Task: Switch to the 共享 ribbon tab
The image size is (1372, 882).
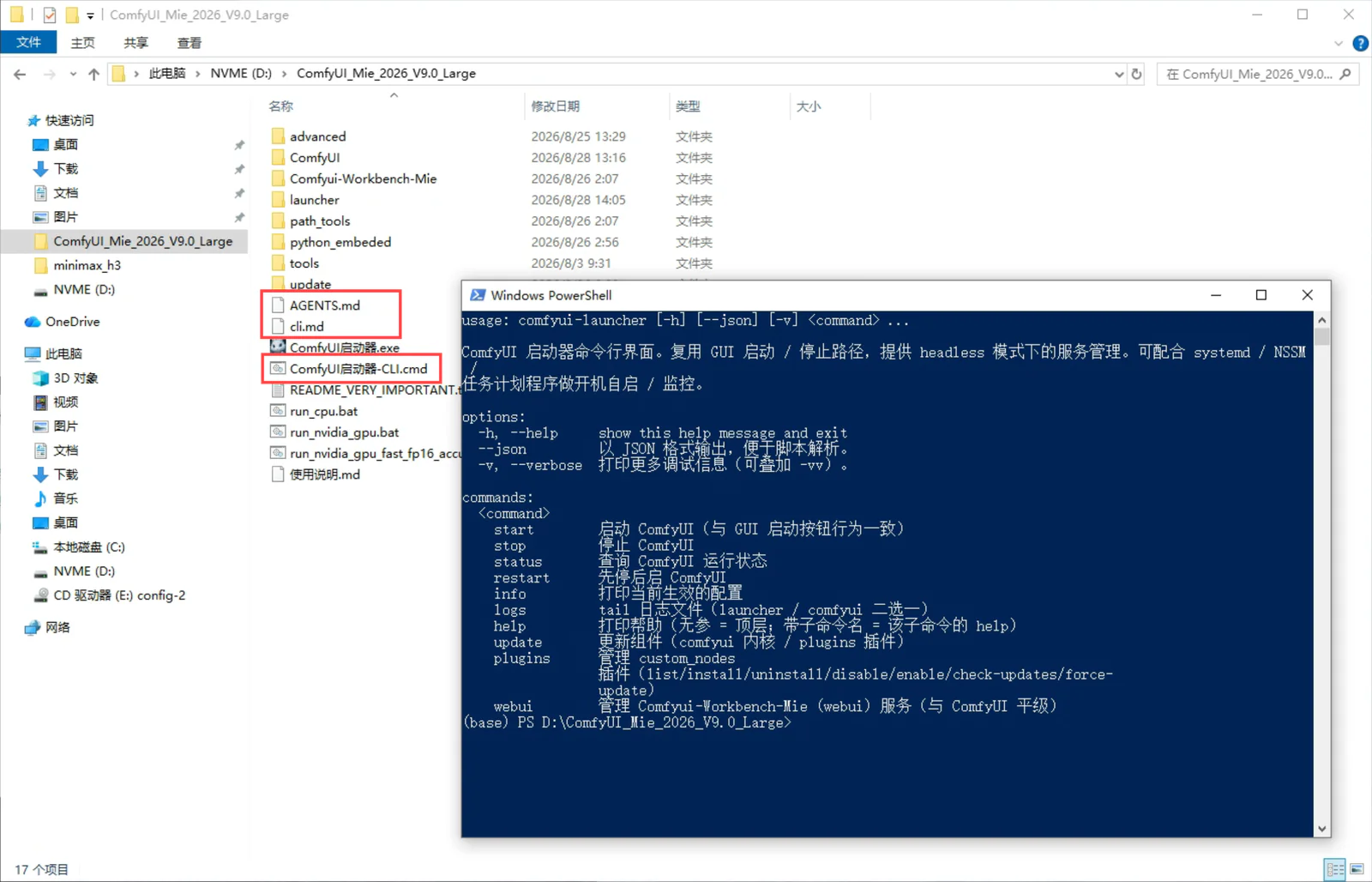Action: coord(135,42)
